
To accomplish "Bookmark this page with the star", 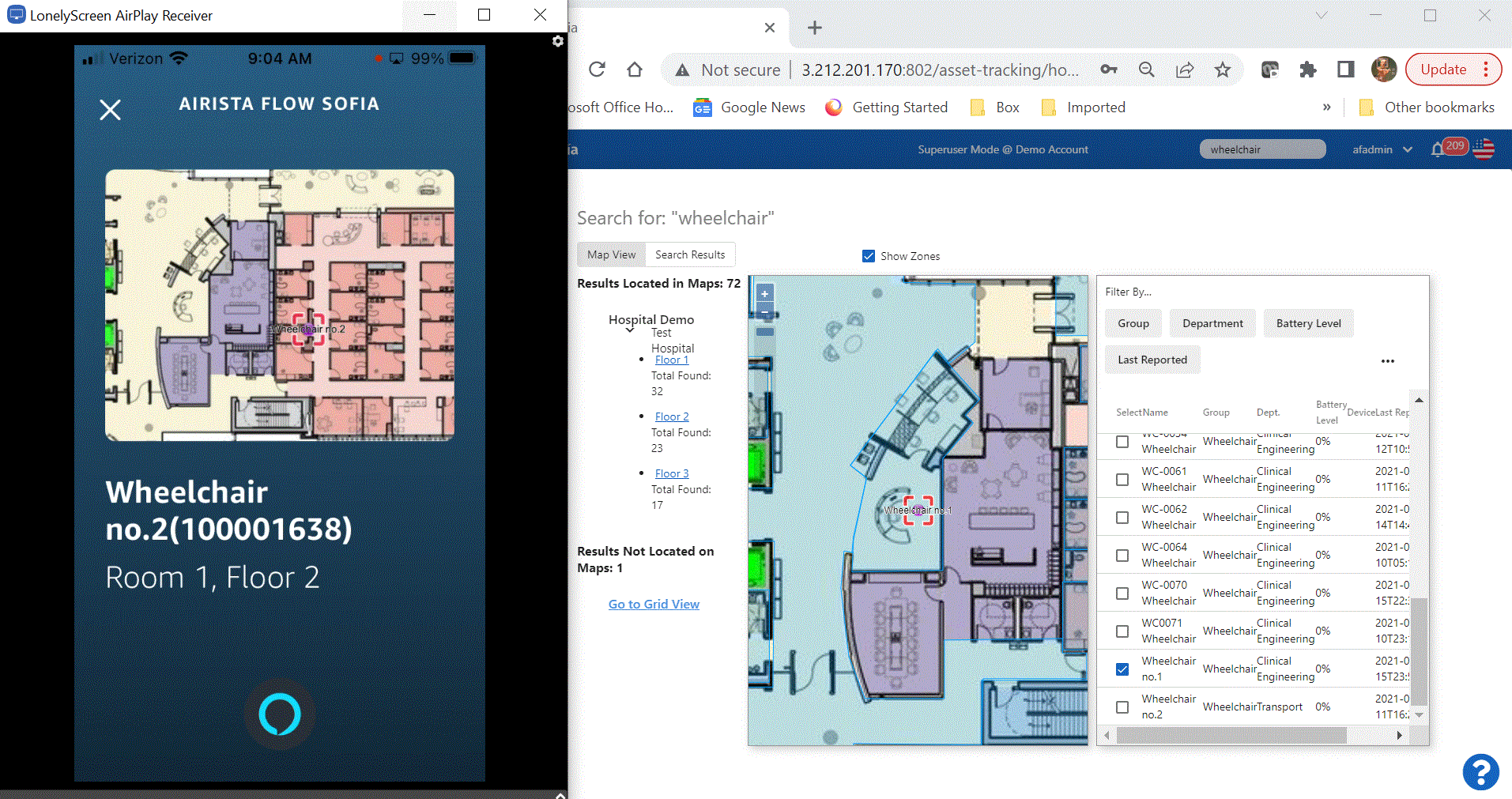I will pyautogui.click(x=1223, y=70).
